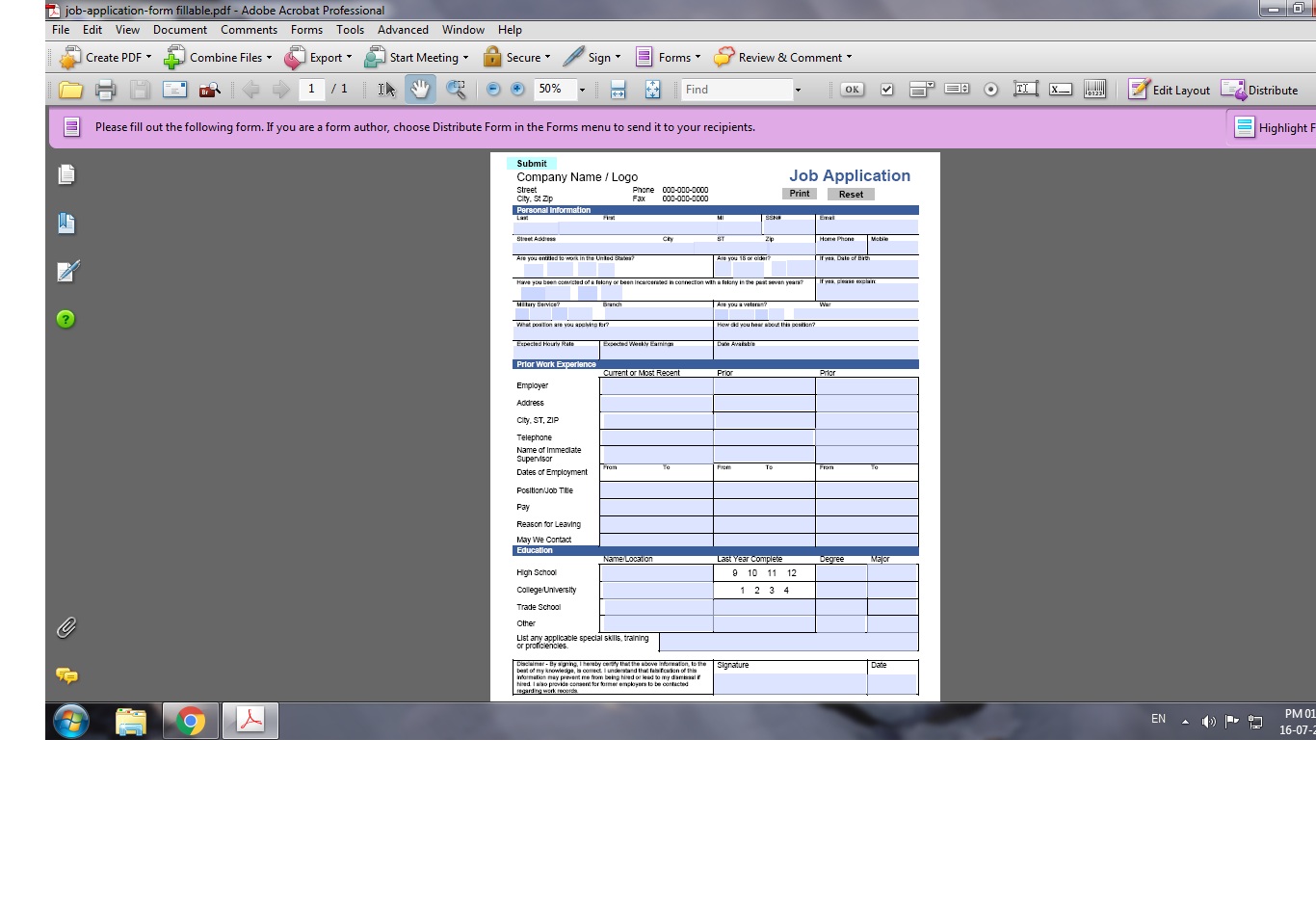This screenshot has height=898, width=1316.
Task: Open the Windows Start button
Action: [x=71, y=721]
